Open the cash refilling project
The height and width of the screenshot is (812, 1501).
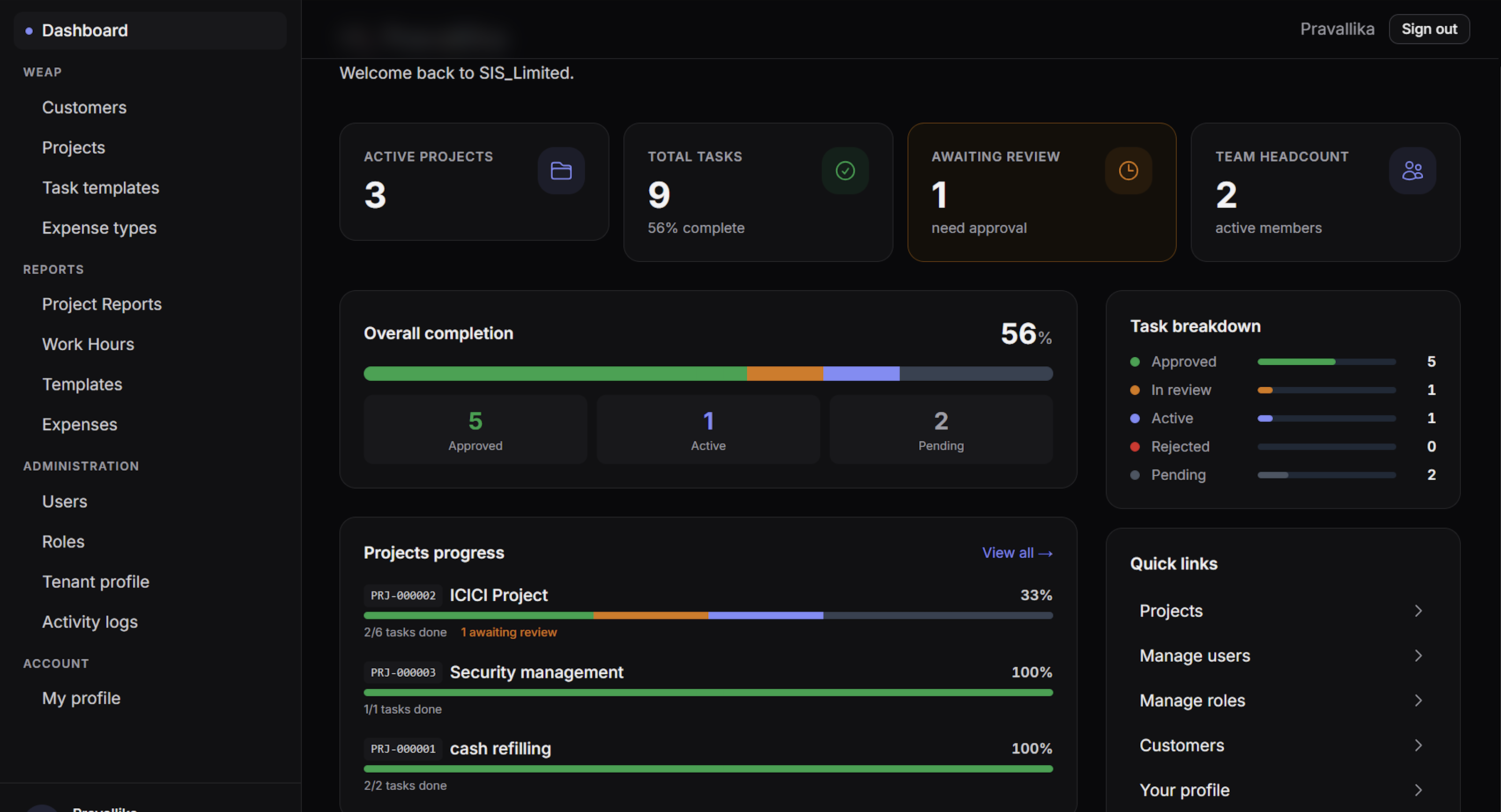tap(500, 749)
